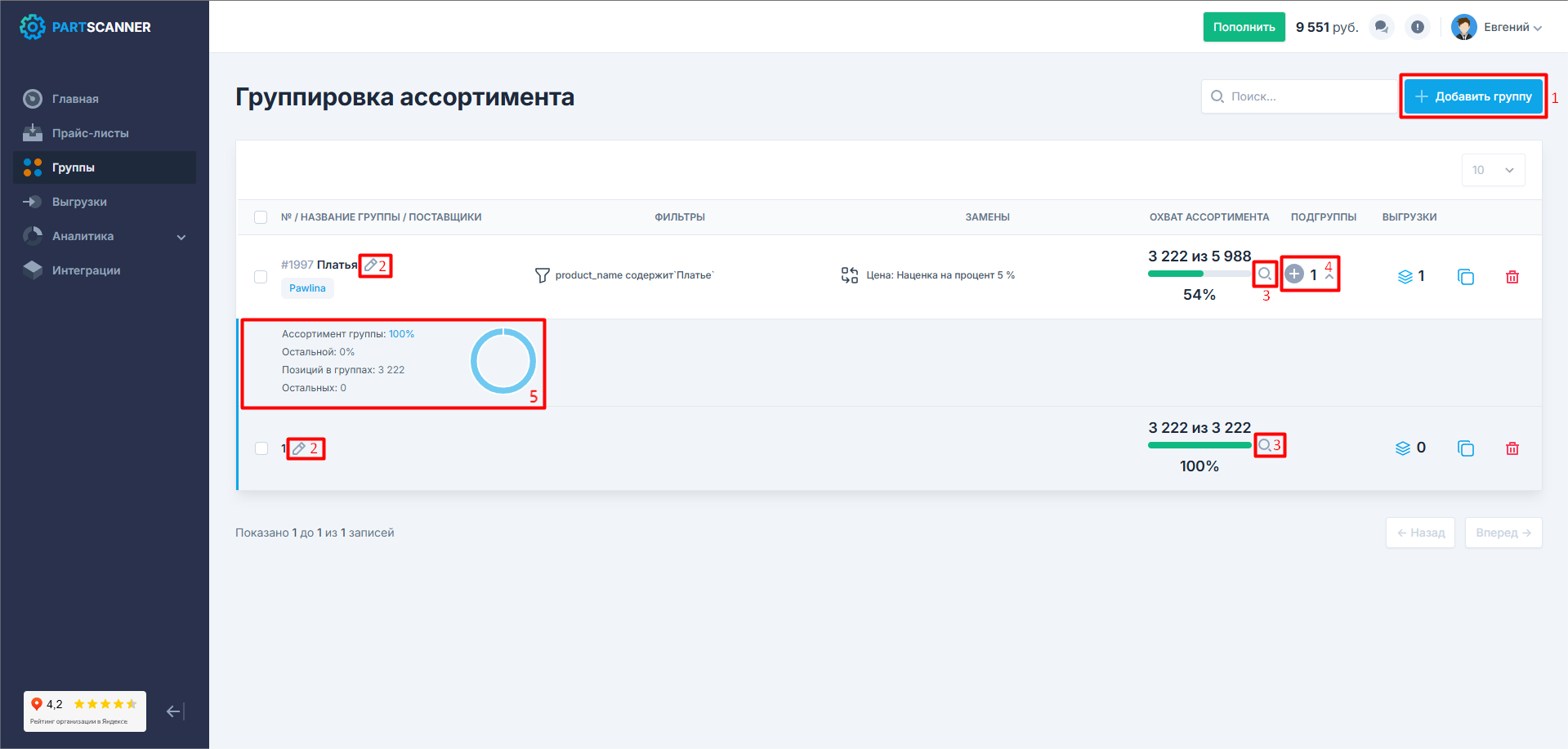Add subgroup with plus icon
Viewport: 1568px width, 749px height.
tap(1294, 274)
